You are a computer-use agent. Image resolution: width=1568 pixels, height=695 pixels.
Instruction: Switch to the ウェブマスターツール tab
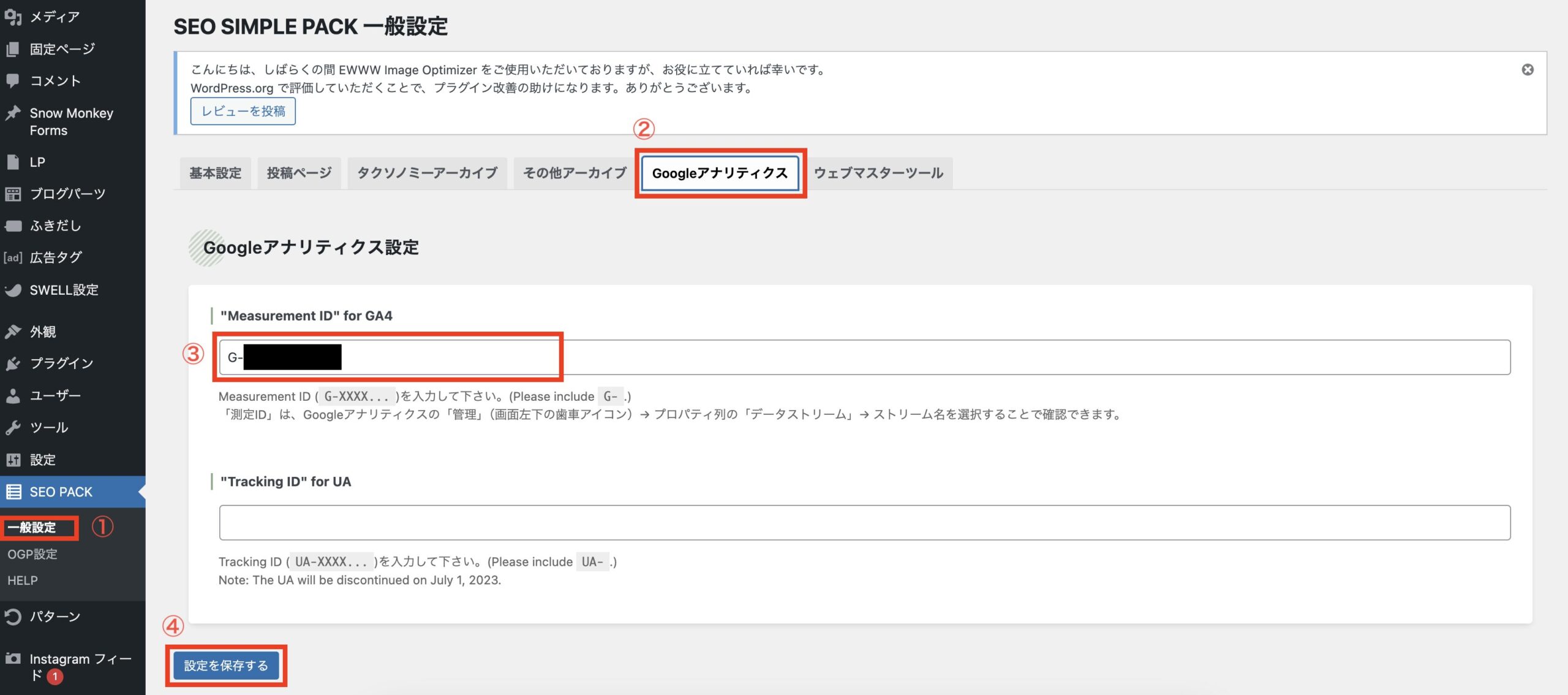tap(879, 173)
